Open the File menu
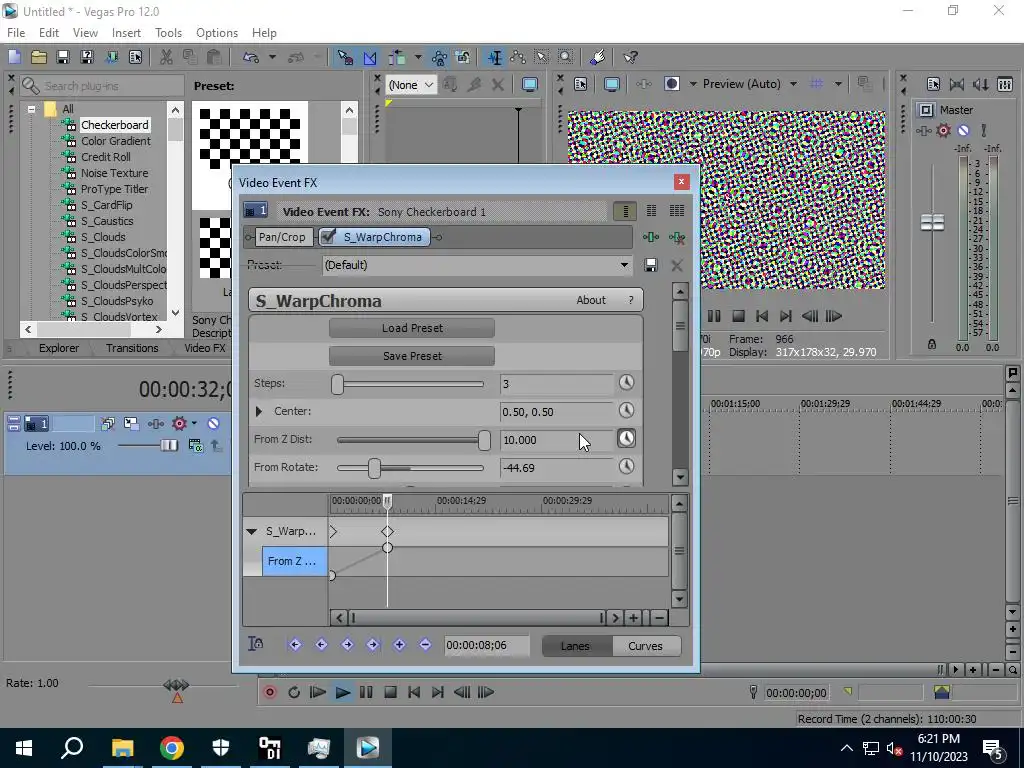The width and height of the screenshot is (1024, 768). [16, 33]
